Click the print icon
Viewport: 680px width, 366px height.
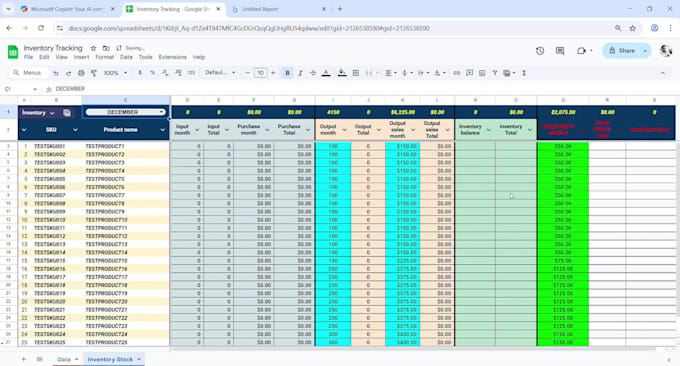(81, 73)
